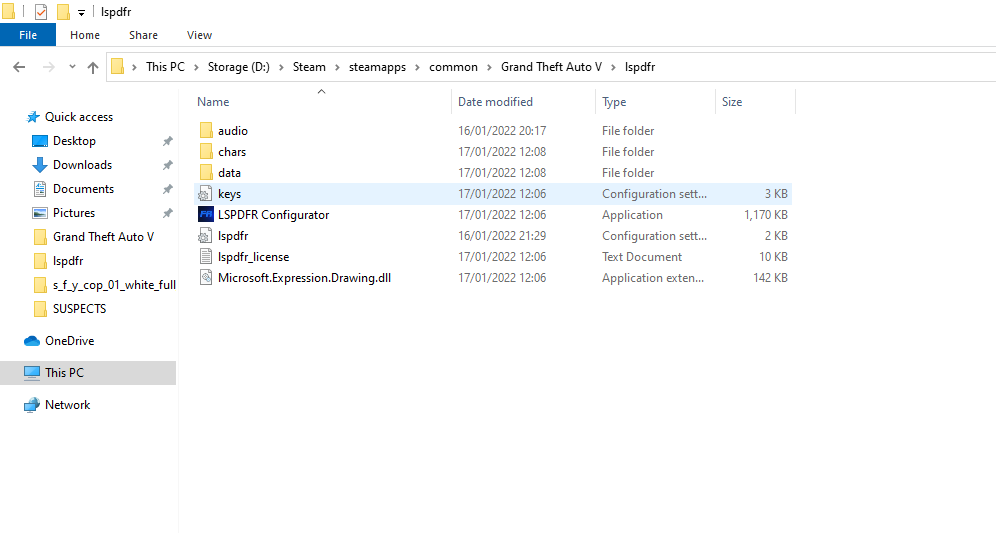Open s_f_y_cop_01_white_full sidebar folder
Viewport: 996px width, 533px height.
114,285
